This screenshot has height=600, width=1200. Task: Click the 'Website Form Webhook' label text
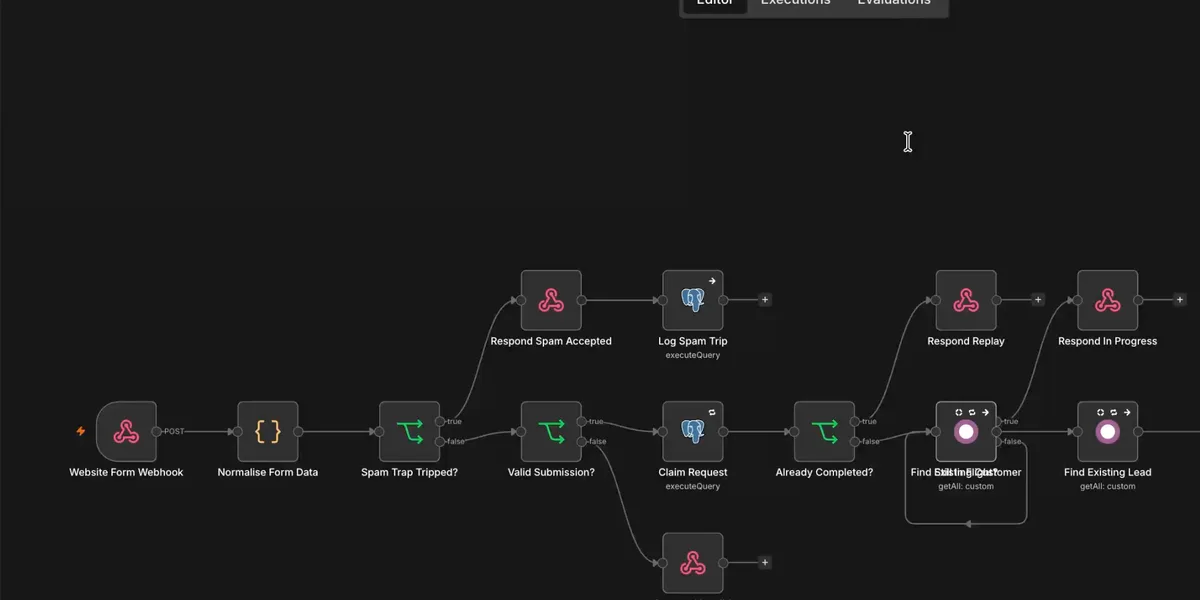point(126,472)
